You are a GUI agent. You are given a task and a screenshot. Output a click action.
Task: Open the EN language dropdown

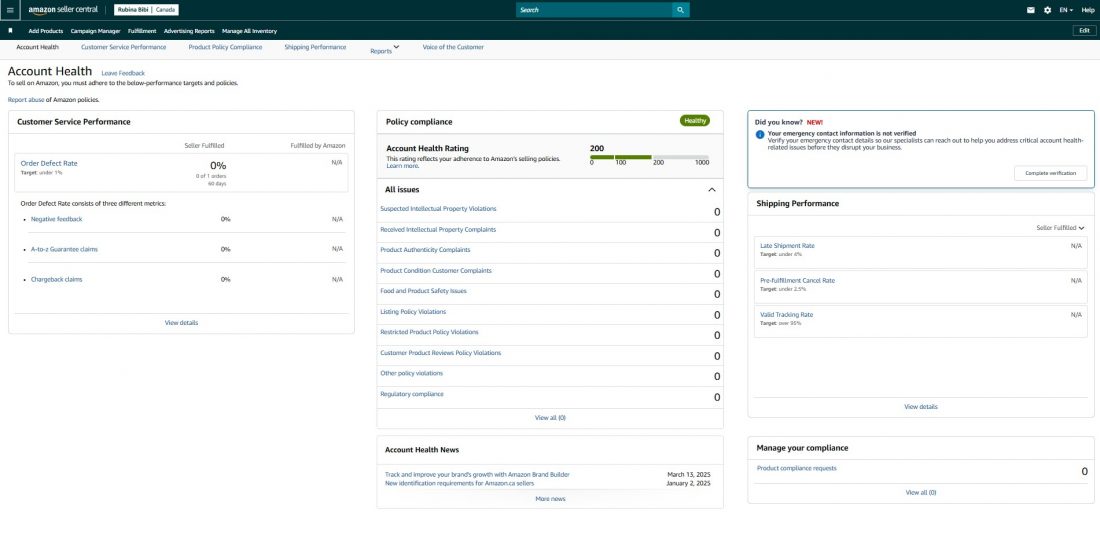pos(1066,10)
